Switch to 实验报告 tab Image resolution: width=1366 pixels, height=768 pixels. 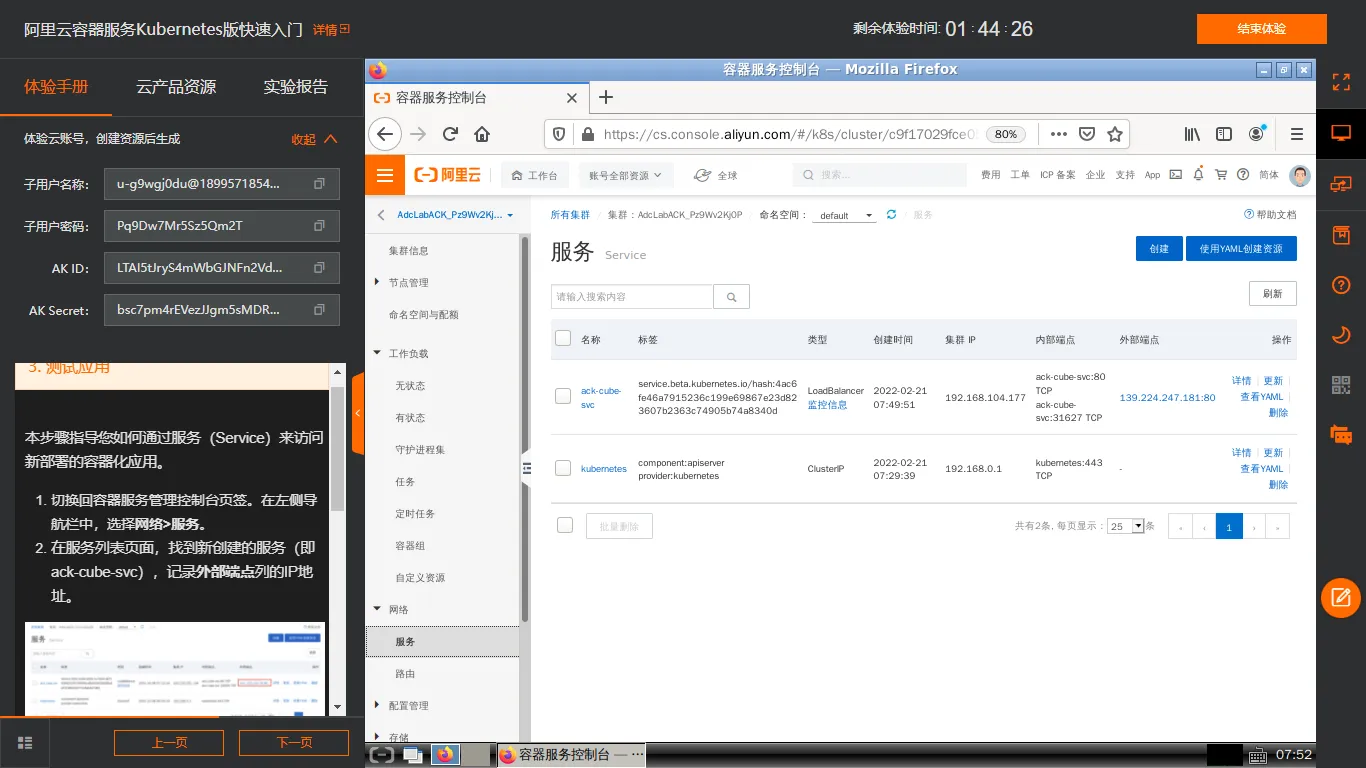point(296,87)
